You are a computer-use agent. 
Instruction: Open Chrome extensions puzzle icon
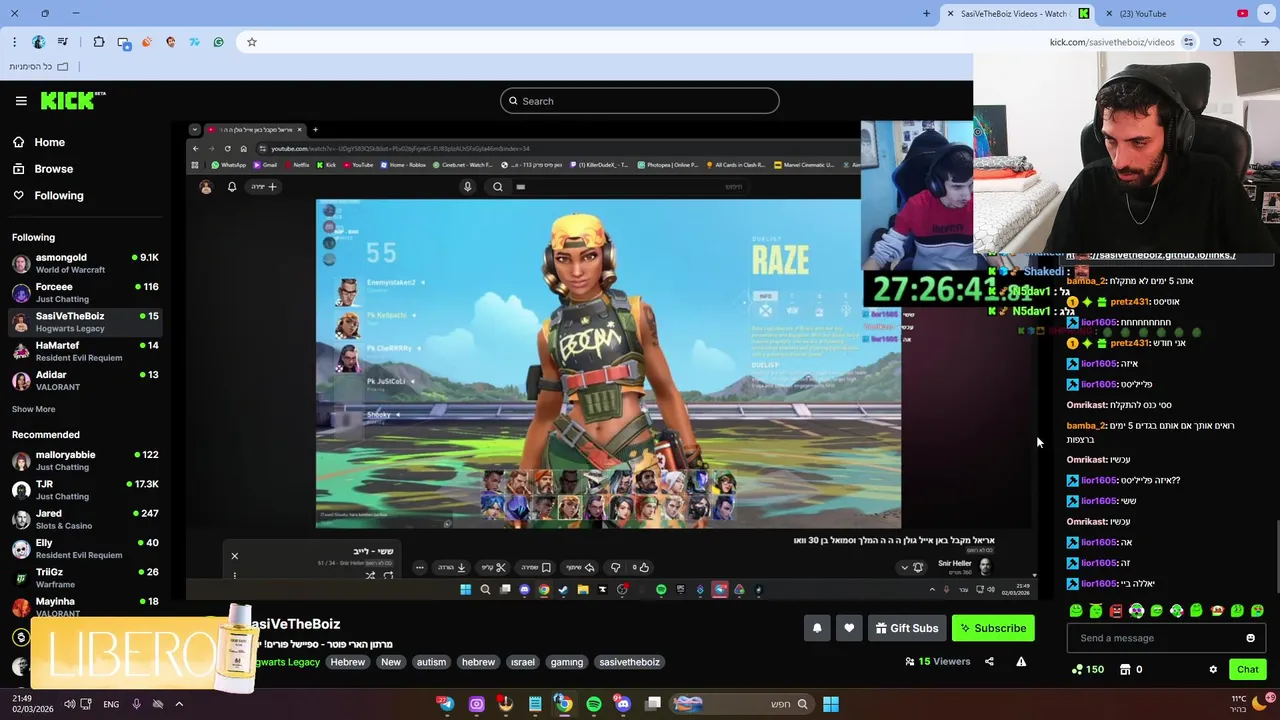point(99,42)
